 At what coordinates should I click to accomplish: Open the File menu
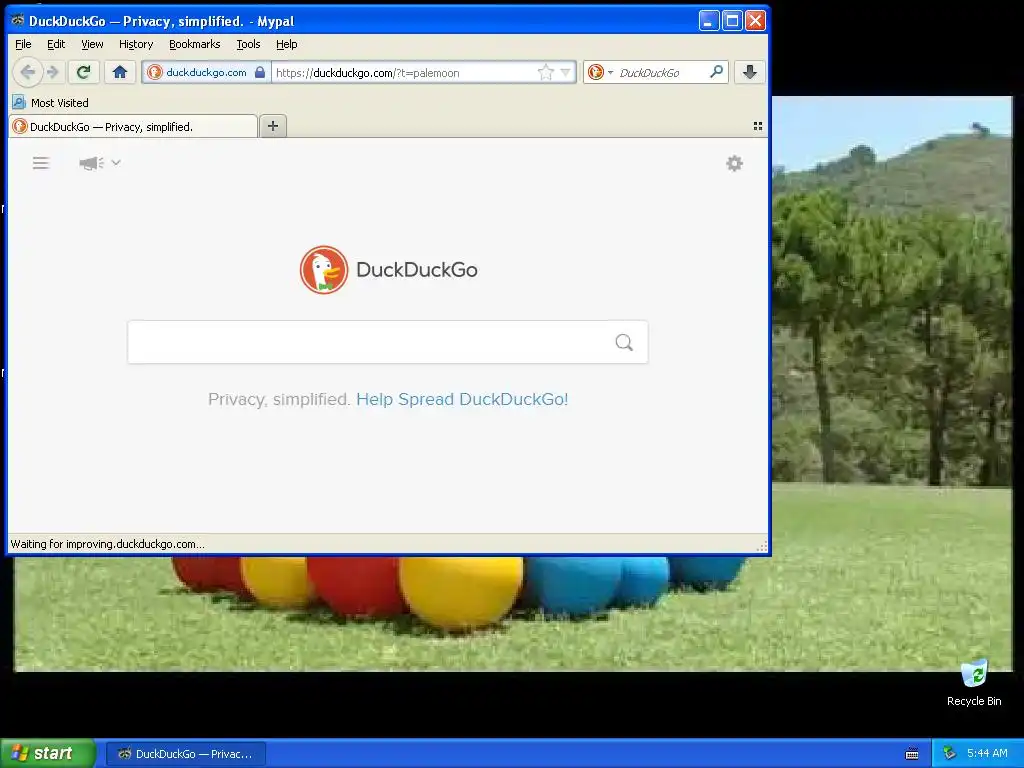click(x=23, y=44)
